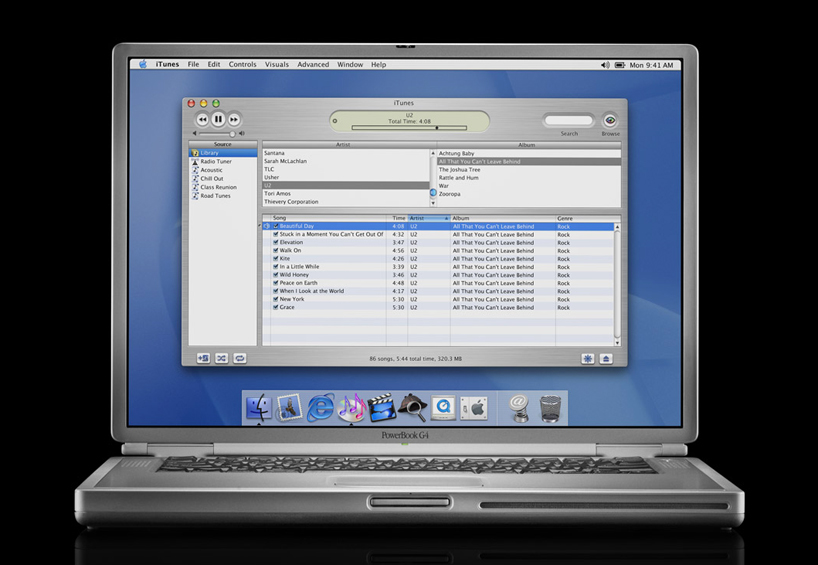Click the @ website spring in Dock
This screenshot has width=818, height=565.
[x=519, y=408]
